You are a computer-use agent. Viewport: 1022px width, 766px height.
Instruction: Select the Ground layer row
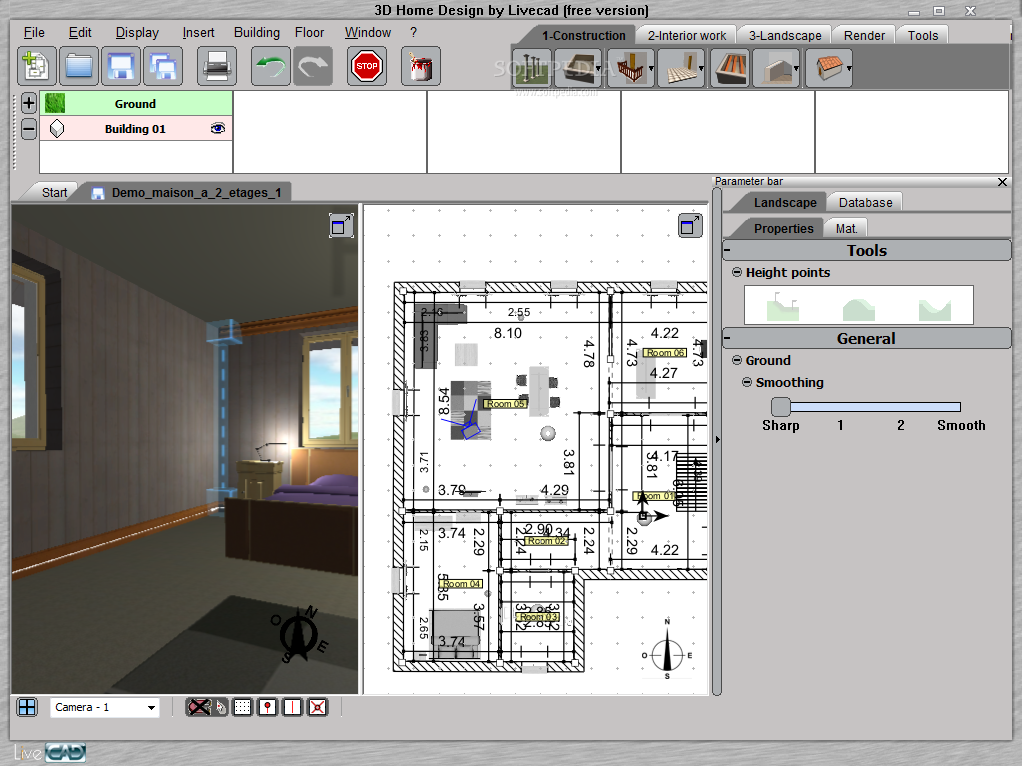pyautogui.click(x=136, y=104)
